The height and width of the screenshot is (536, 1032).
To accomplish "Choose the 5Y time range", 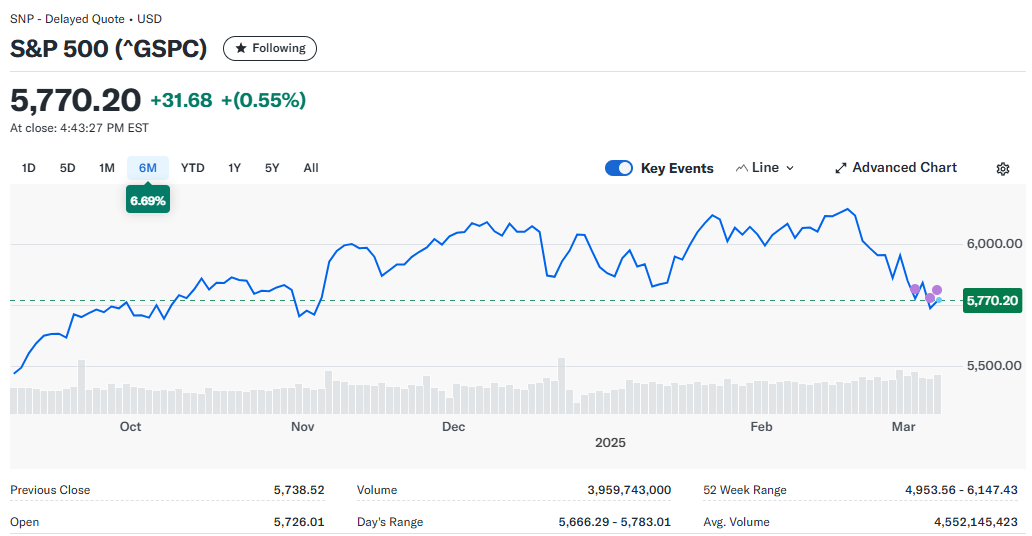I will (x=272, y=168).
